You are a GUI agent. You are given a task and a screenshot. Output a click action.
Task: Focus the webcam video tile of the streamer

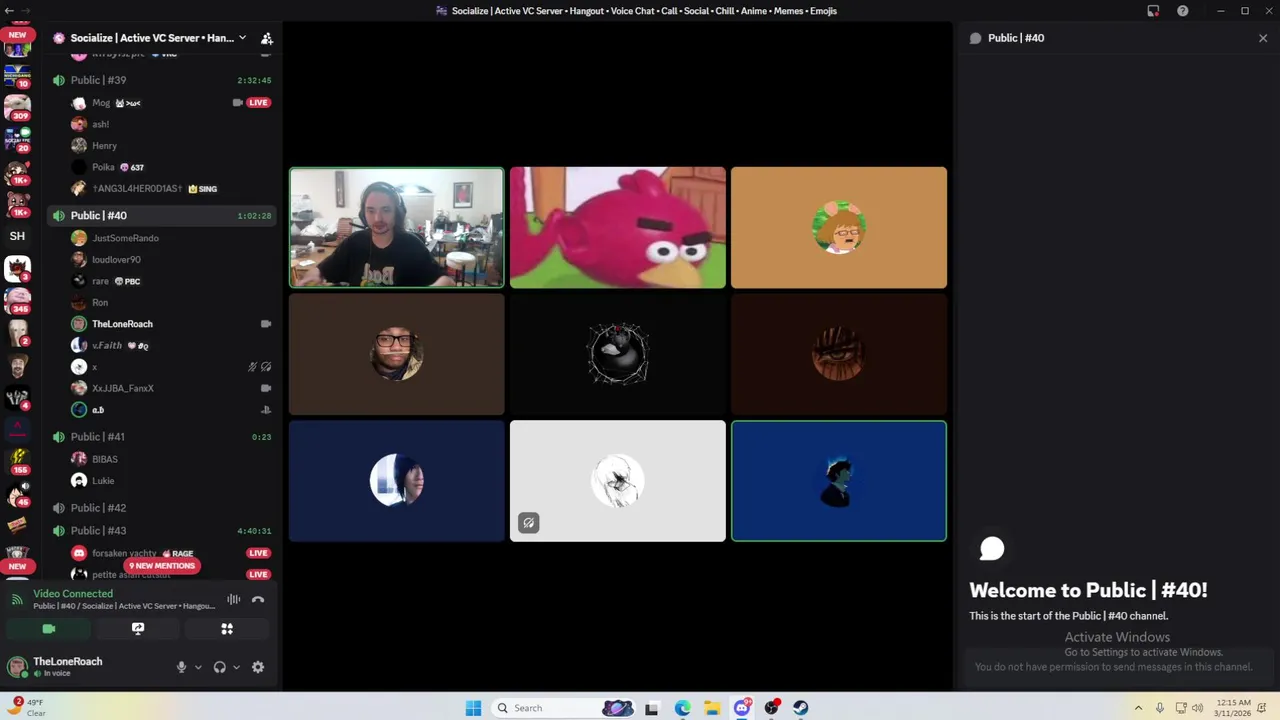[x=397, y=228]
